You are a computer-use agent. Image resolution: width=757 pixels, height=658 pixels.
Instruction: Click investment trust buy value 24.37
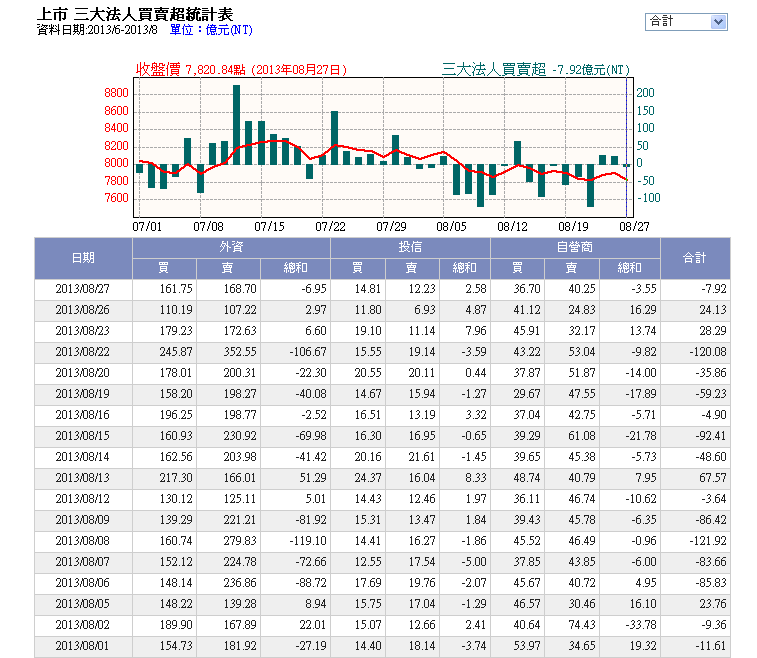click(x=368, y=478)
